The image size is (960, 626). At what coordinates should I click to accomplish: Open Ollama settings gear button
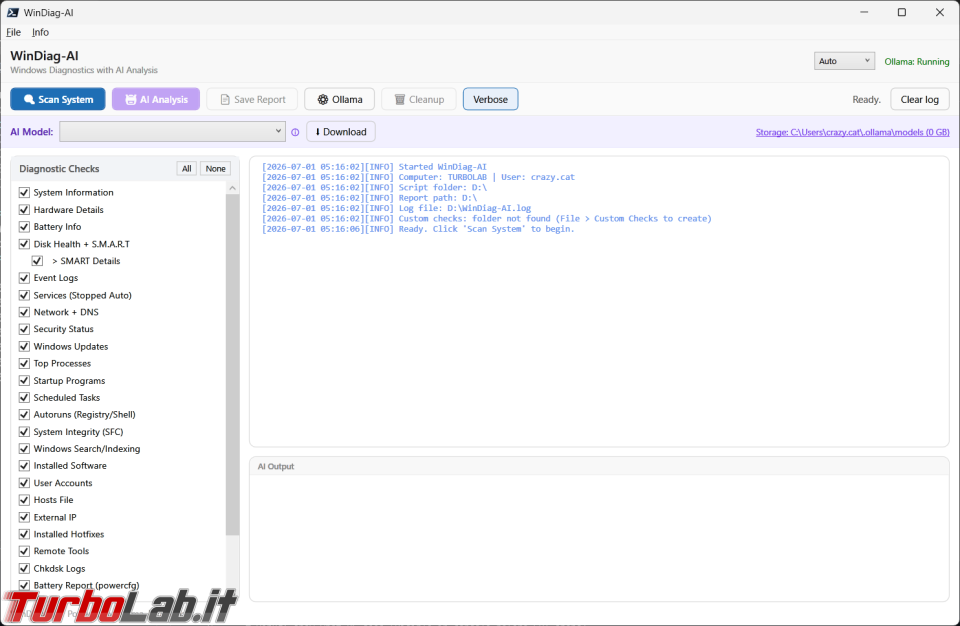point(340,99)
